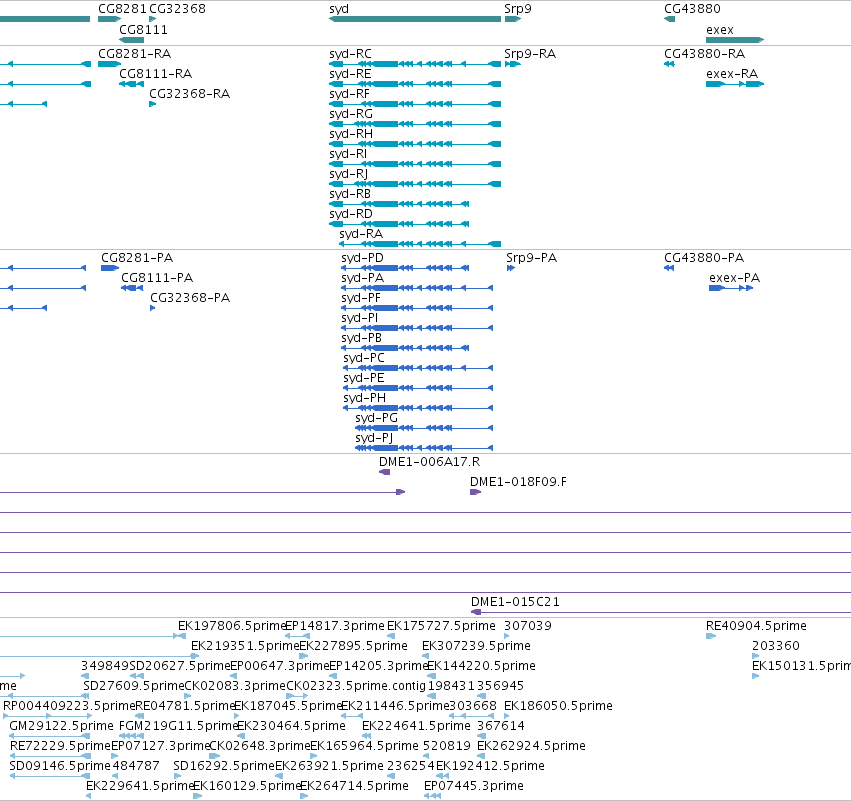Click the CG43880-RA transcript label
Image resolution: width=851 pixels, height=801 pixels.
704,54
